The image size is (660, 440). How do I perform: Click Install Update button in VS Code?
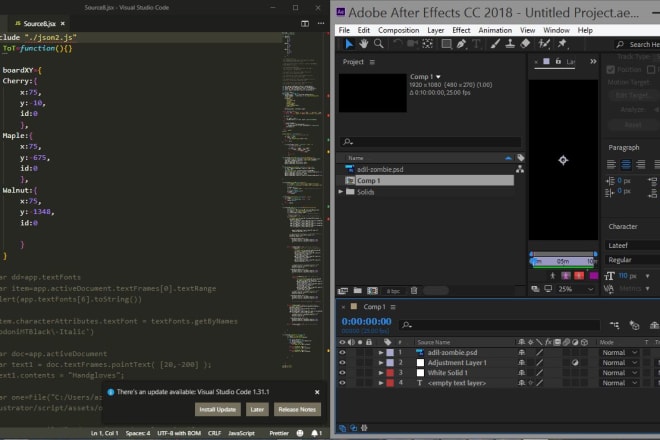coord(218,409)
